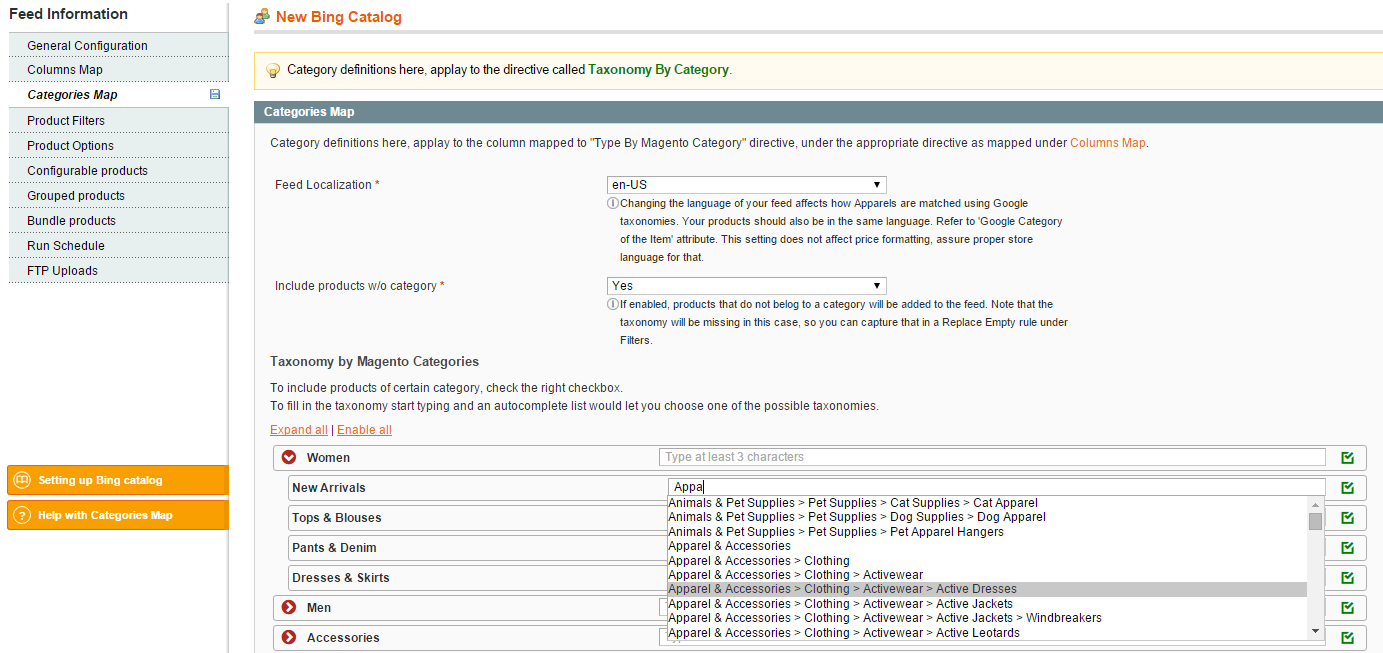Click the Setting up Bing catalog button
Screen dimensions: 1383x653
coord(118,480)
